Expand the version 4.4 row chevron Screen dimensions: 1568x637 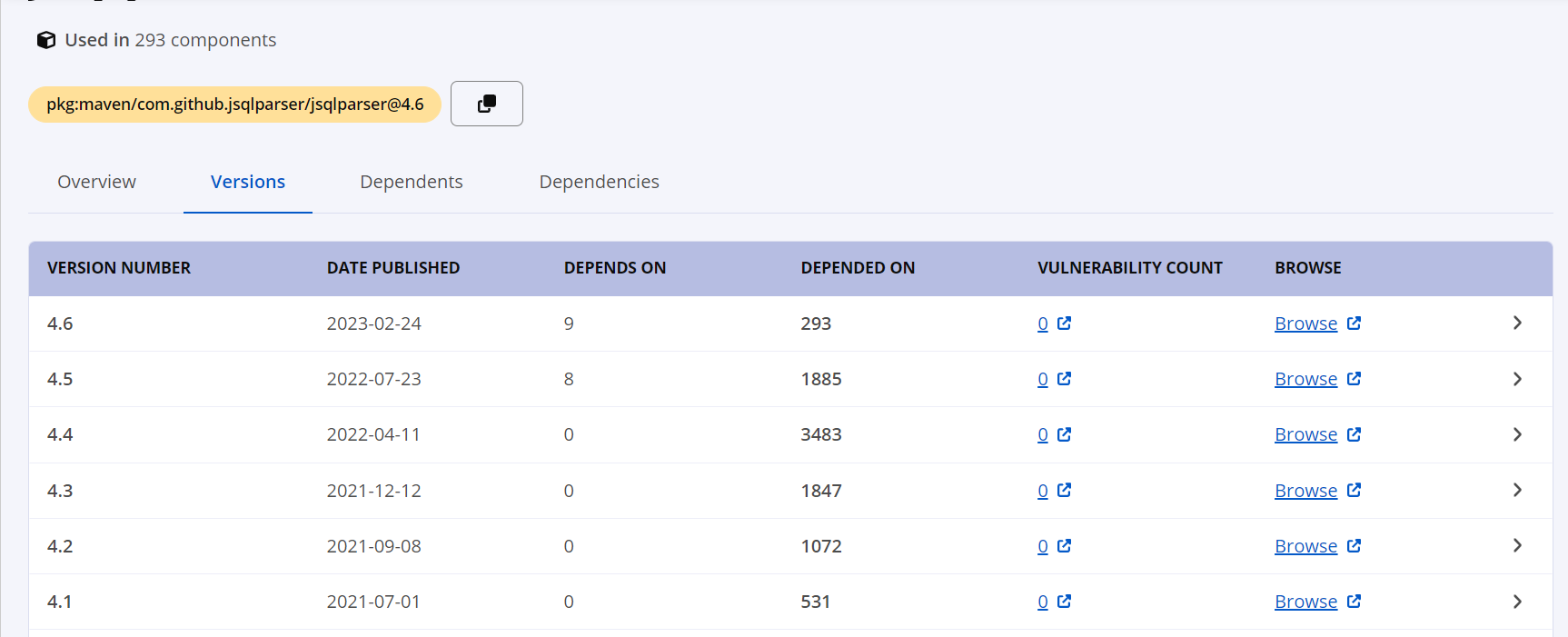(x=1516, y=434)
